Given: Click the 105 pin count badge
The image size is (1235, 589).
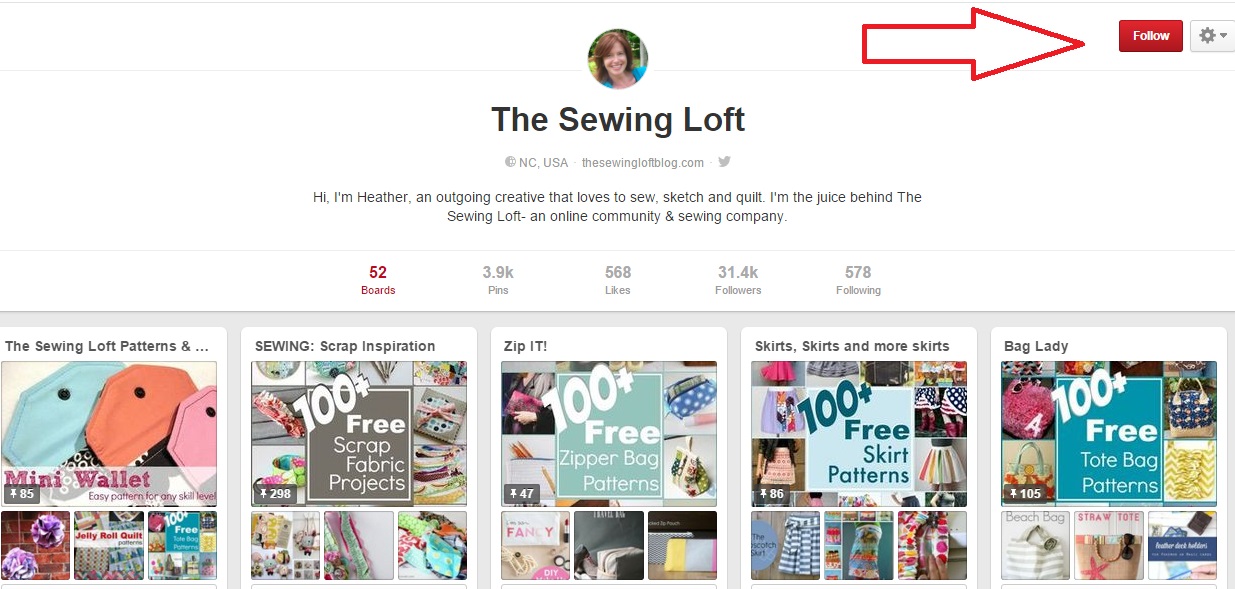Looking at the screenshot, I should click(1025, 494).
